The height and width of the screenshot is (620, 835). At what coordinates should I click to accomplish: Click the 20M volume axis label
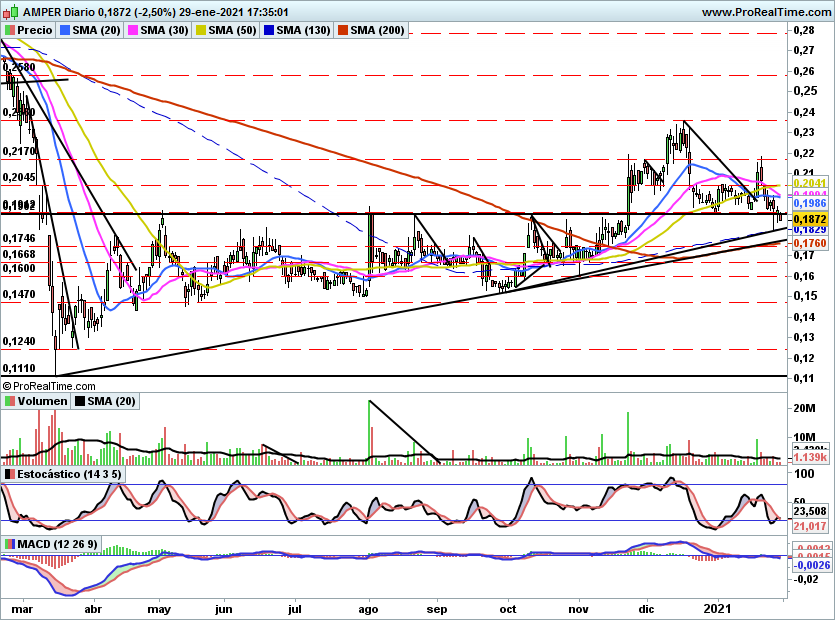pos(804,408)
